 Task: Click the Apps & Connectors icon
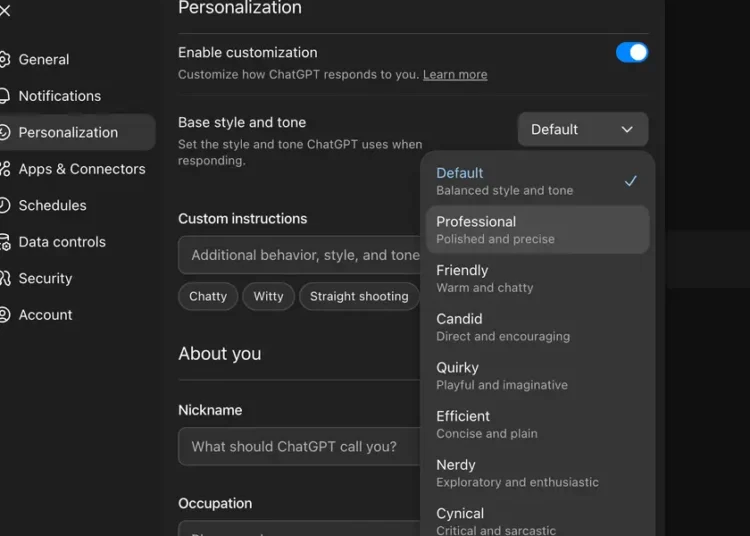5,169
